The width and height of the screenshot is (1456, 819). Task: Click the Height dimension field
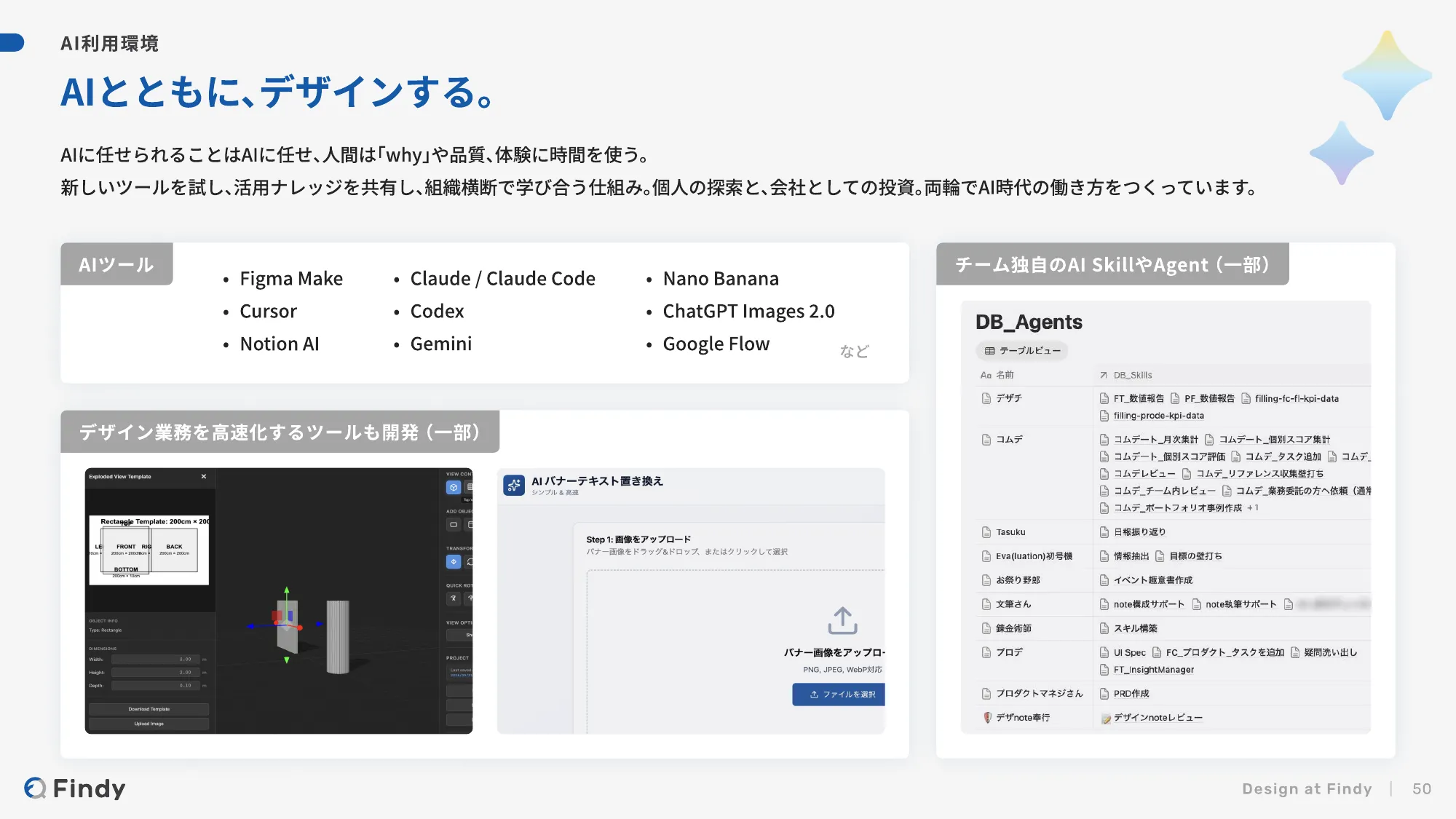pos(155,673)
